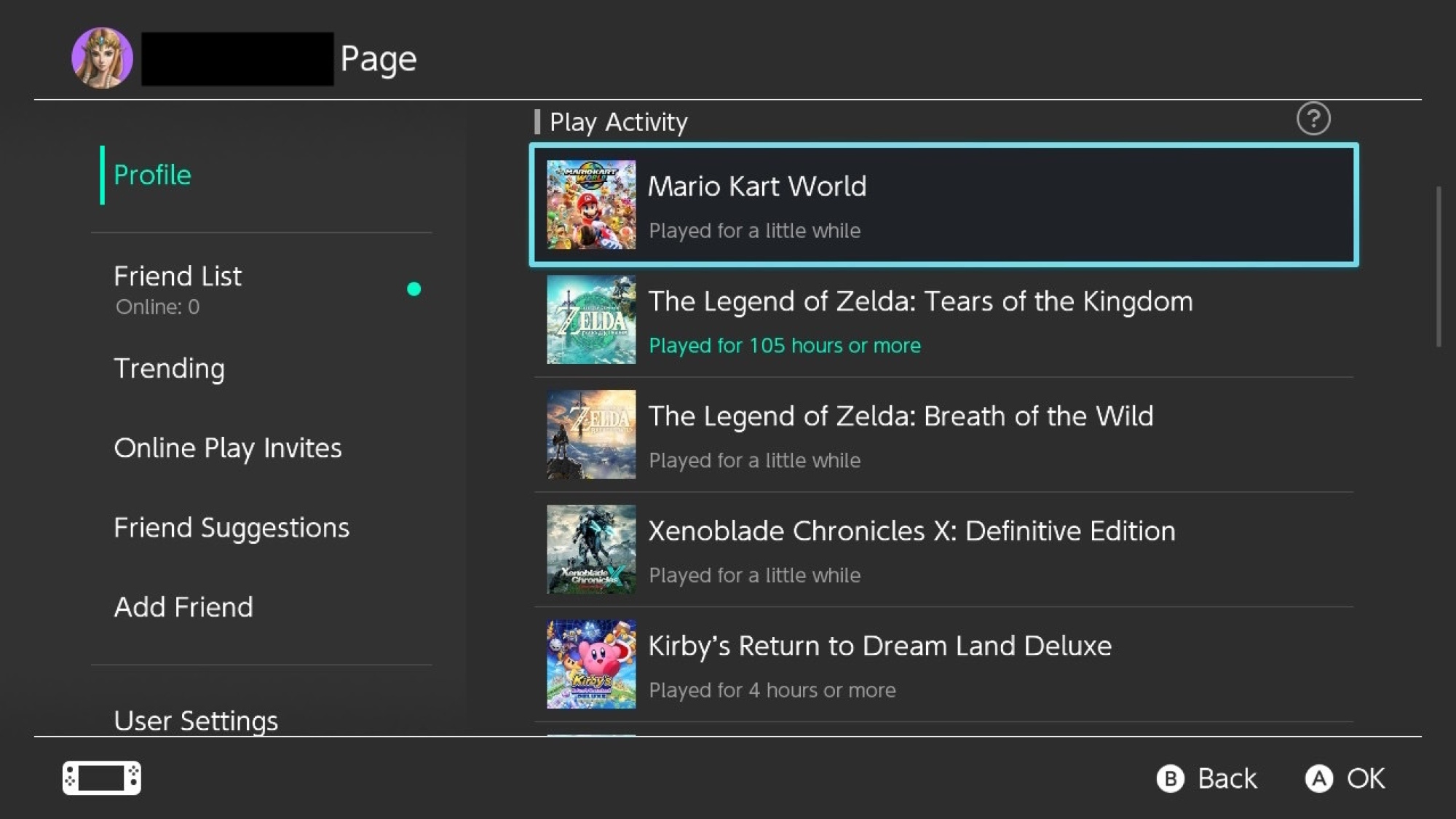Screen dimensions: 1456x819
Task: Open the Play Activity help icon
Action: coord(1313,119)
